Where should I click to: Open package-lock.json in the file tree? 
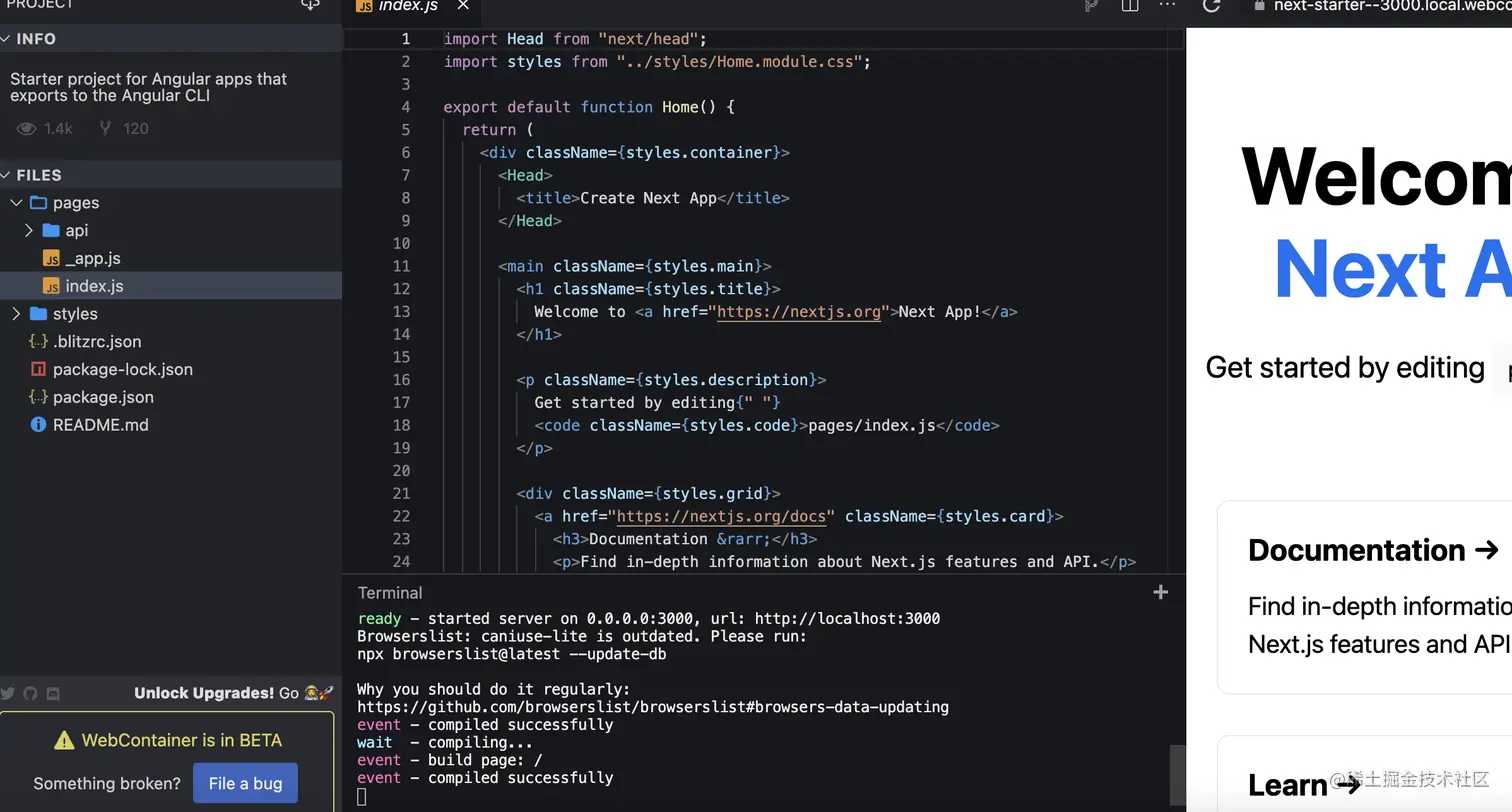(171, 369)
